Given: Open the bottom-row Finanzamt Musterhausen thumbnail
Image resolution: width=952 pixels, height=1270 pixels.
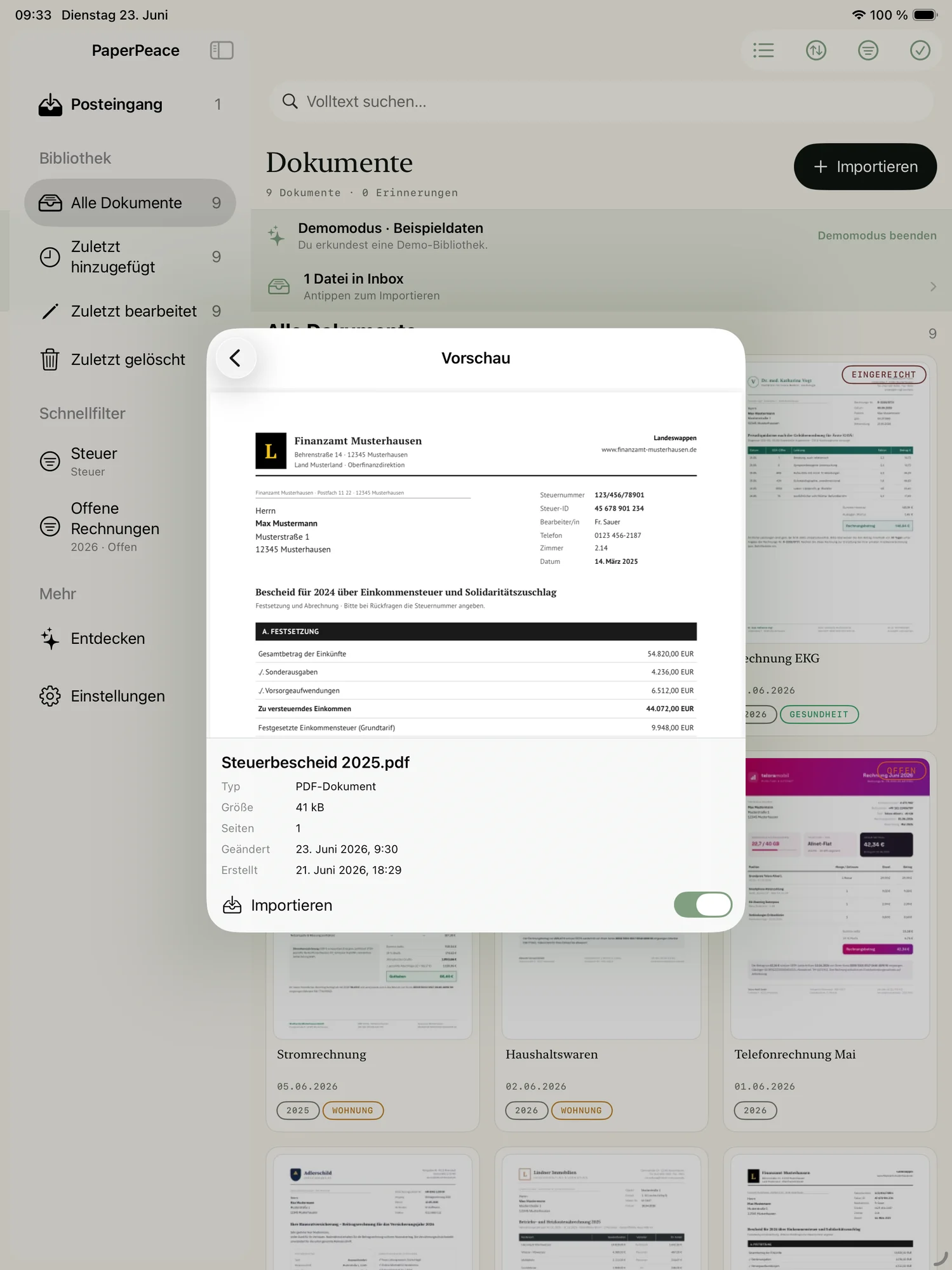Looking at the screenshot, I should pyautogui.click(x=830, y=1212).
